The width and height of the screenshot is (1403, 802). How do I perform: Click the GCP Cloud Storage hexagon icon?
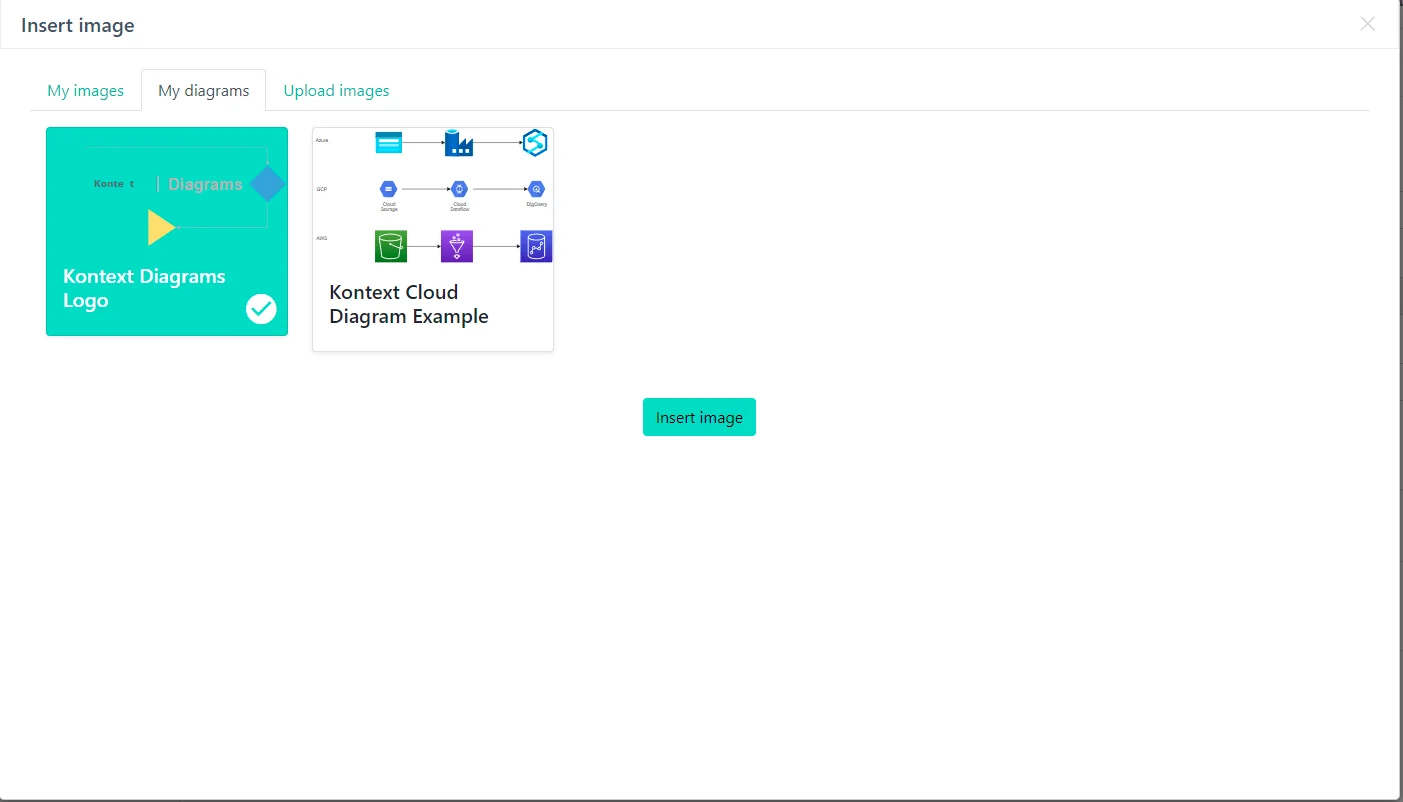[389, 189]
